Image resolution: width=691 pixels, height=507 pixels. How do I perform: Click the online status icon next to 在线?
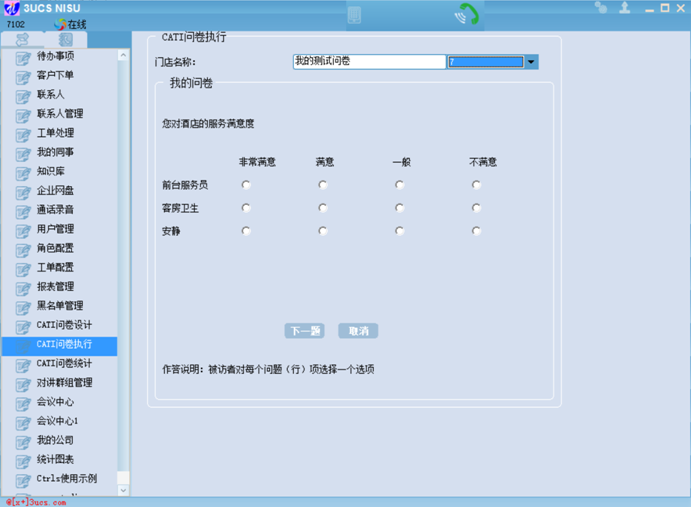(x=60, y=24)
